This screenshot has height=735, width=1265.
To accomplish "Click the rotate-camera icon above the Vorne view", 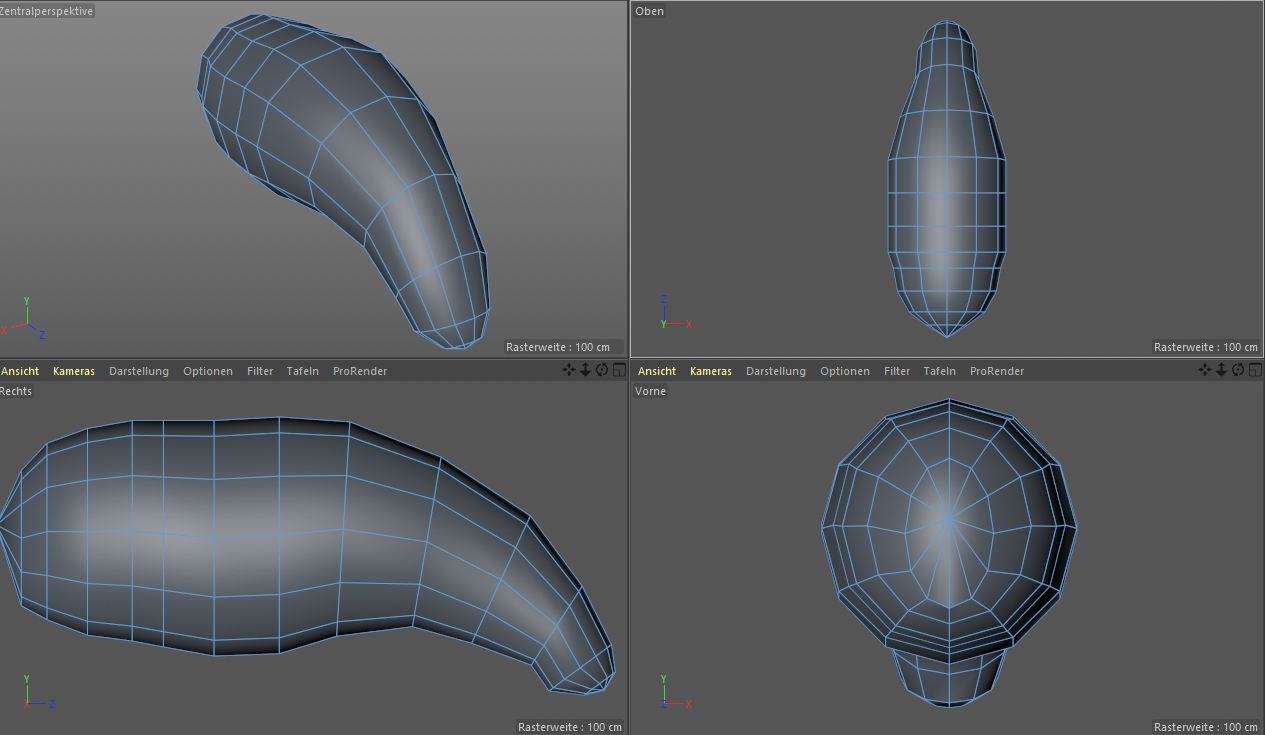I will coord(1238,370).
